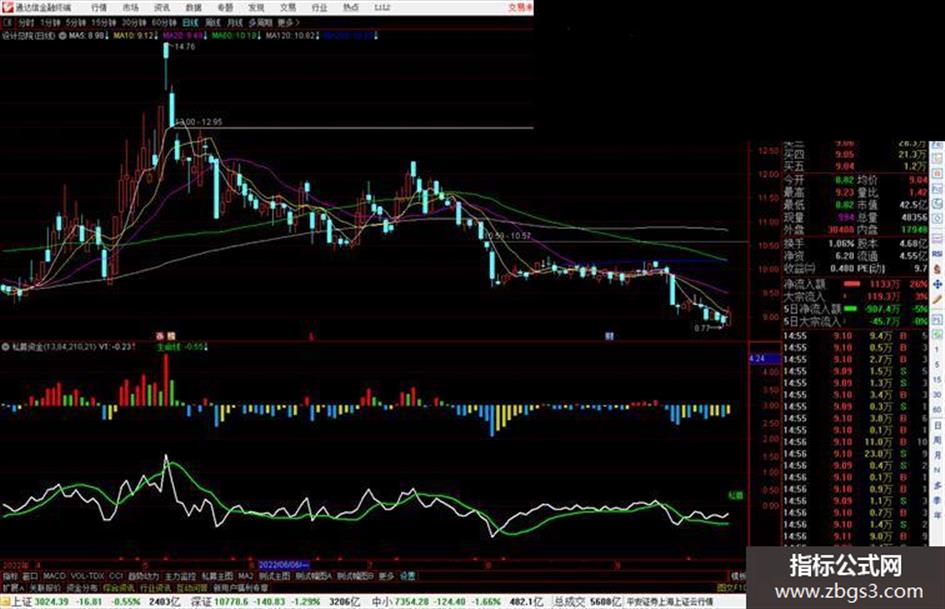Click the round icon beside 私募资金 indicator

click(6, 347)
